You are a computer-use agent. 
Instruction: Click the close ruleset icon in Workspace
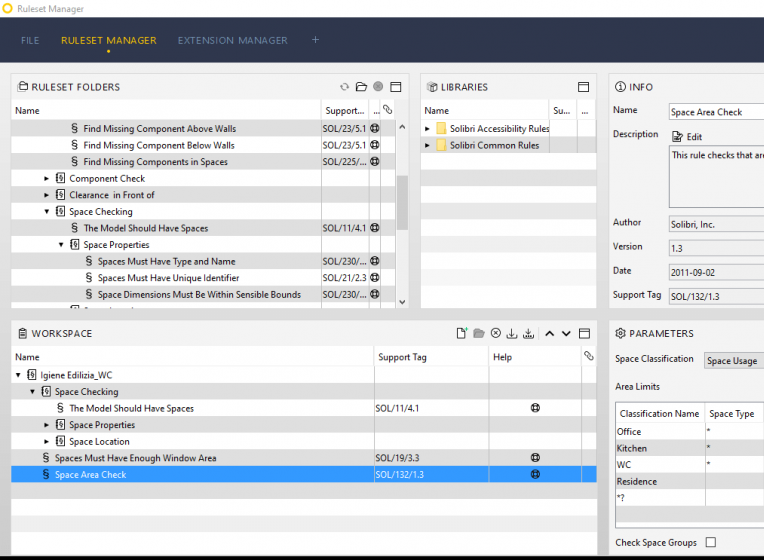(x=496, y=333)
